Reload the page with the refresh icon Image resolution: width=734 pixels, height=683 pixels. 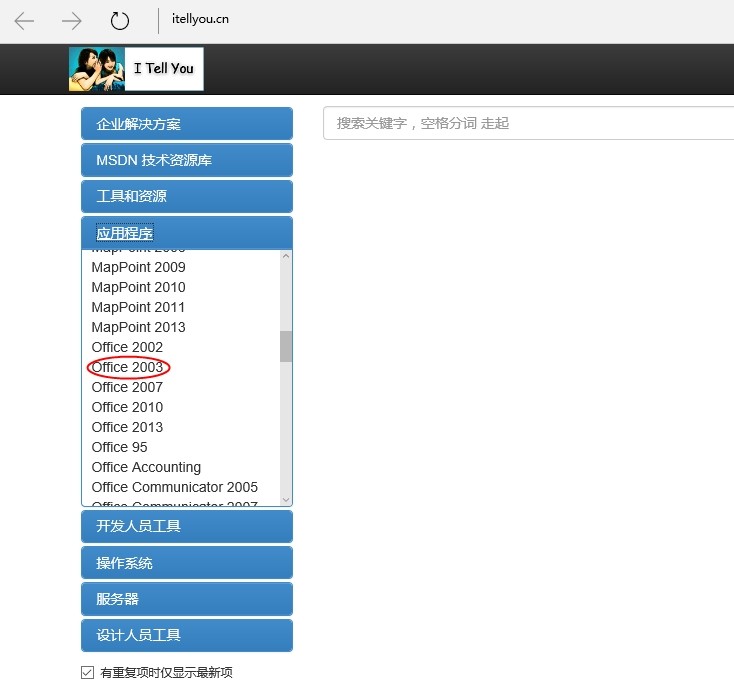[x=119, y=21]
